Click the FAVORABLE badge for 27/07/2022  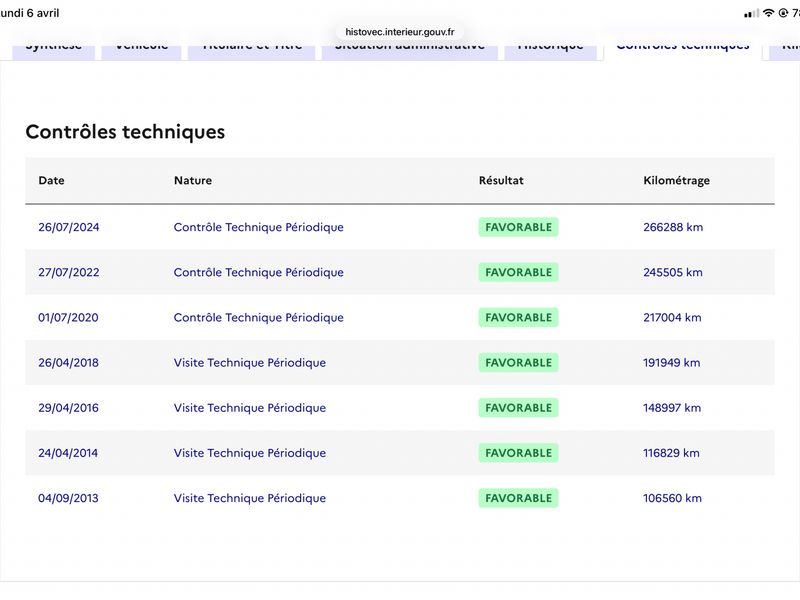tap(518, 272)
